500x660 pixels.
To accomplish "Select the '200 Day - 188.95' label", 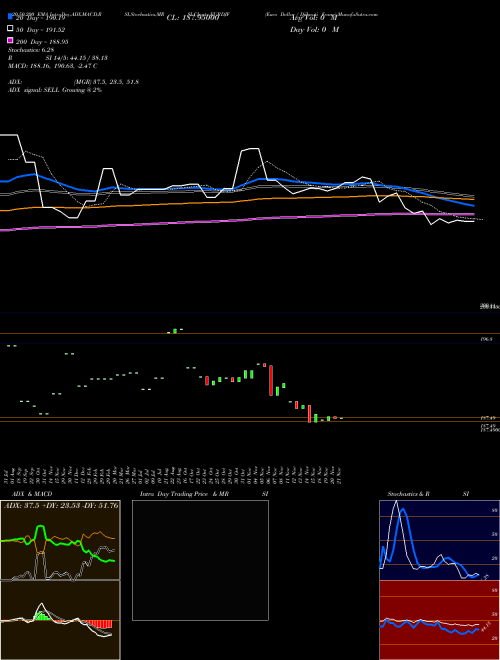I will pos(42,42).
